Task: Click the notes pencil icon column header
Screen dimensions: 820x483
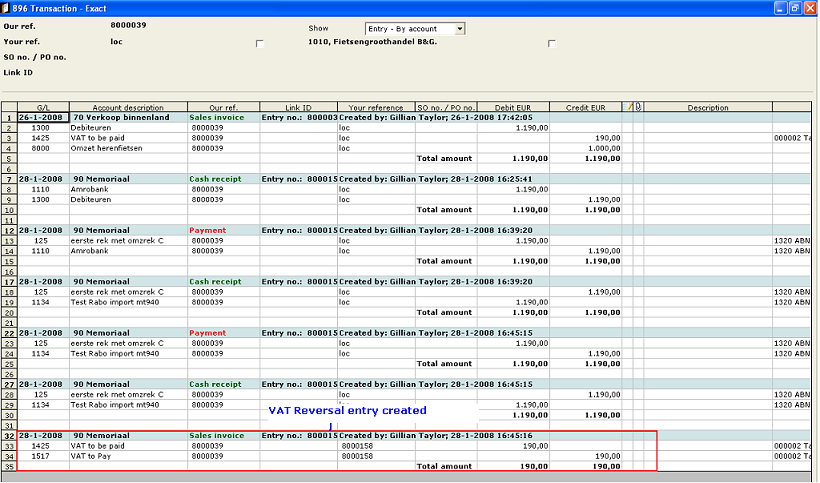Action: tap(628, 107)
